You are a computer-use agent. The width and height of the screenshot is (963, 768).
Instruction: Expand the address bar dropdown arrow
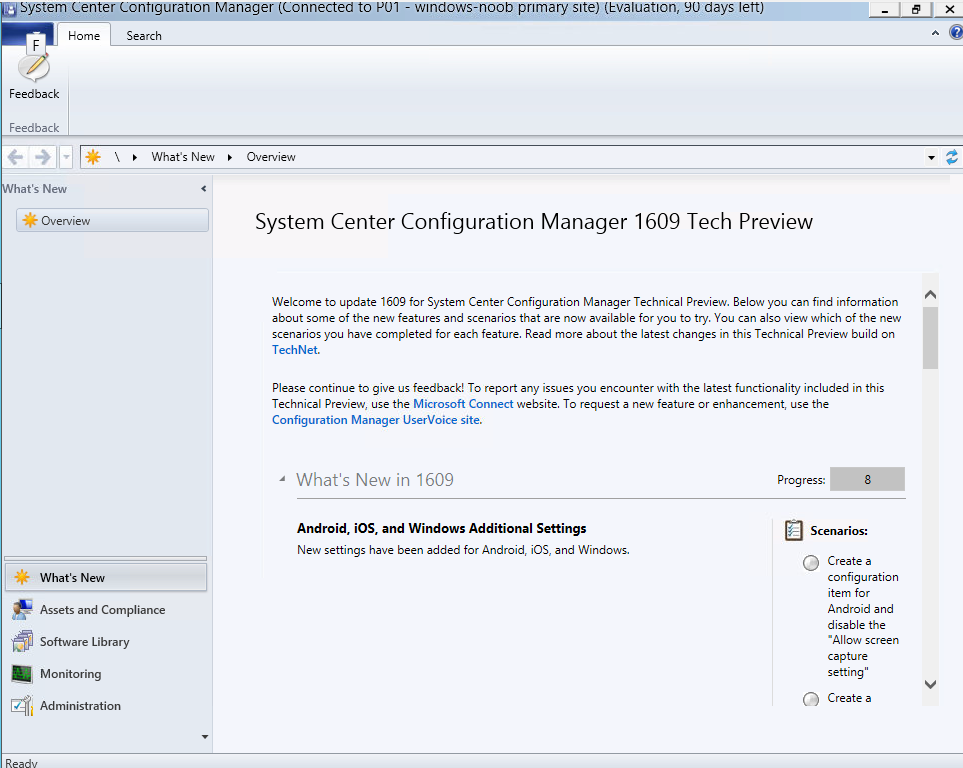click(931, 158)
